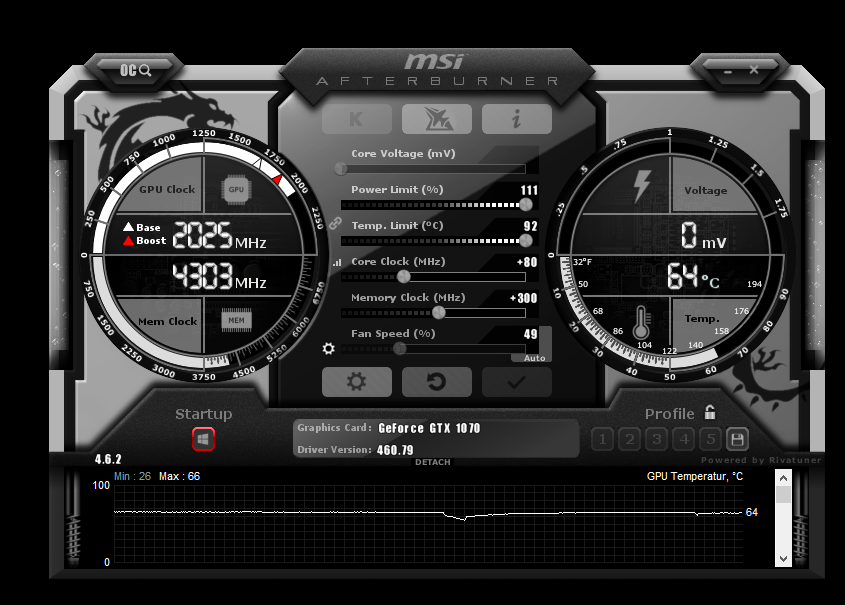Select profile slot 3

656,440
